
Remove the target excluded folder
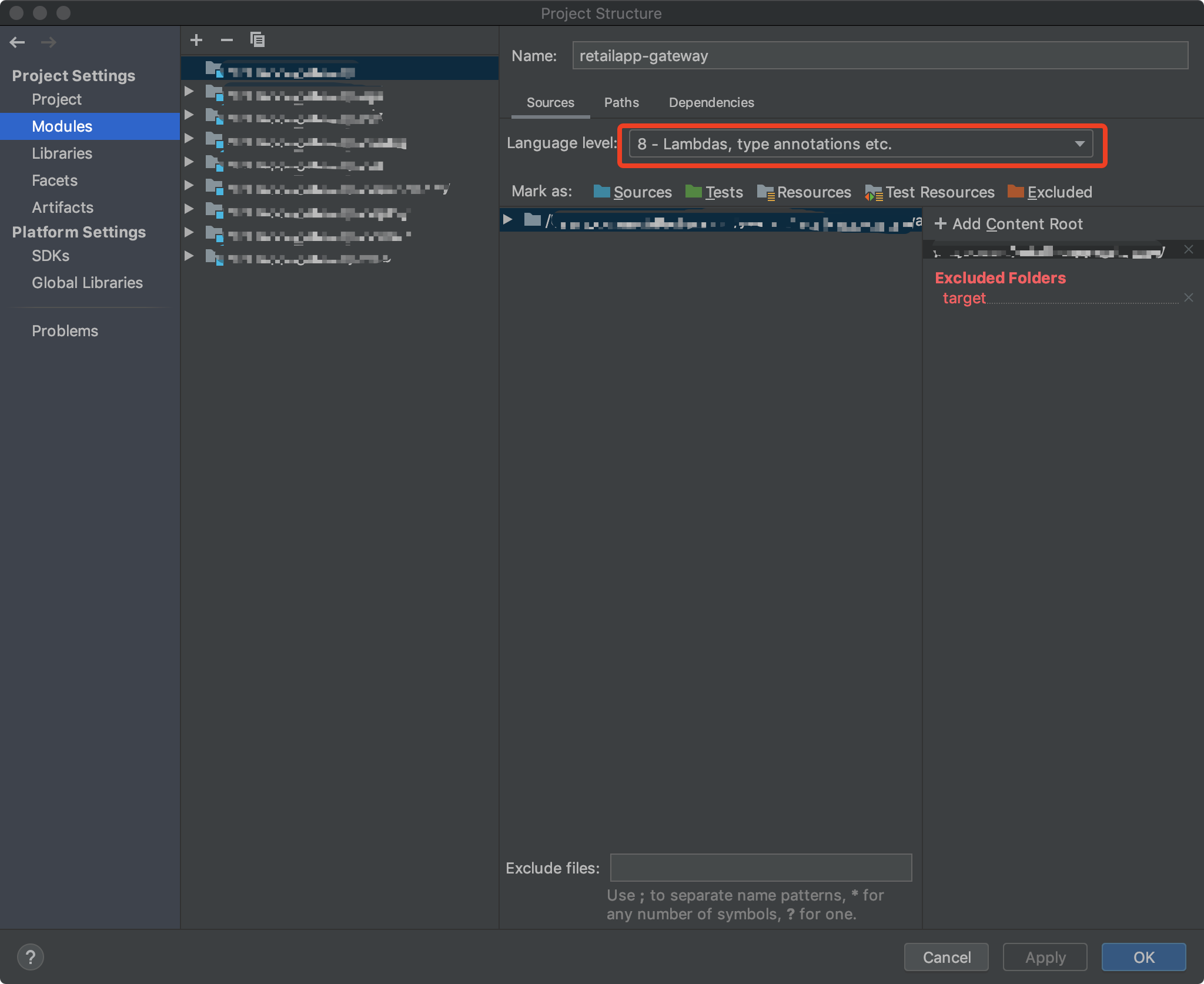(1188, 298)
